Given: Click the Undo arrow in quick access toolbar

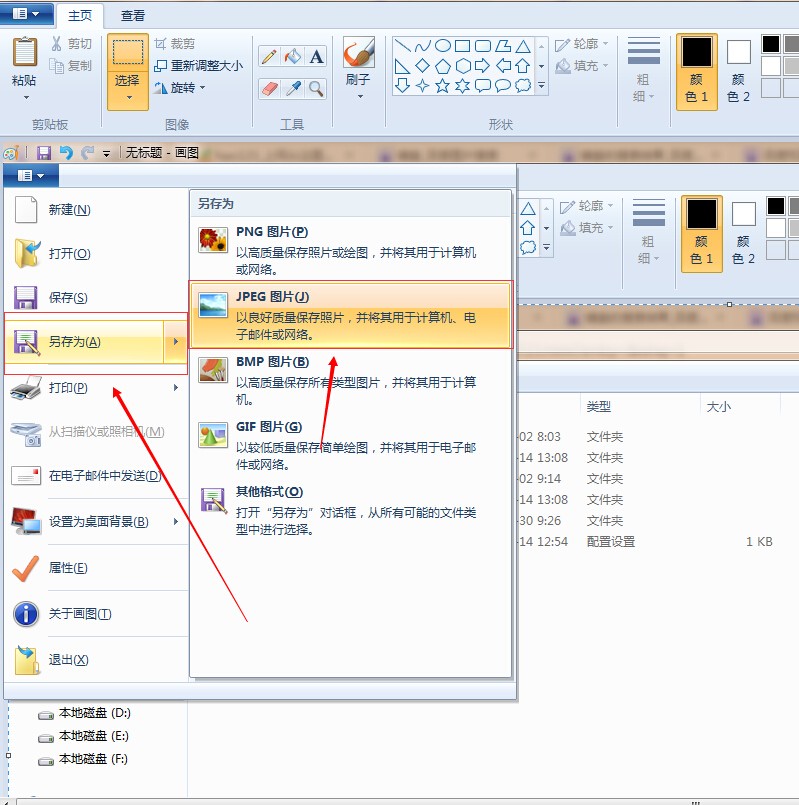Looking at the screenshot, I should pos(66,153).
